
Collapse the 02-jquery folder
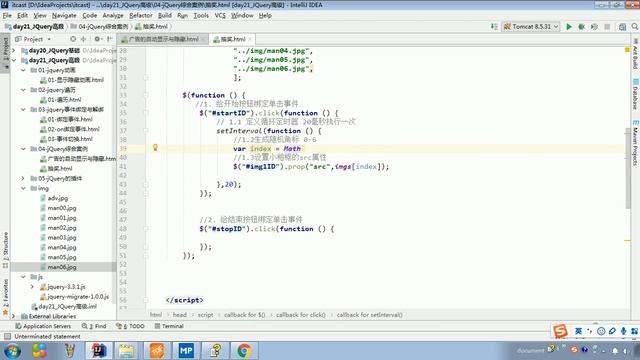[x=23, y=90]
